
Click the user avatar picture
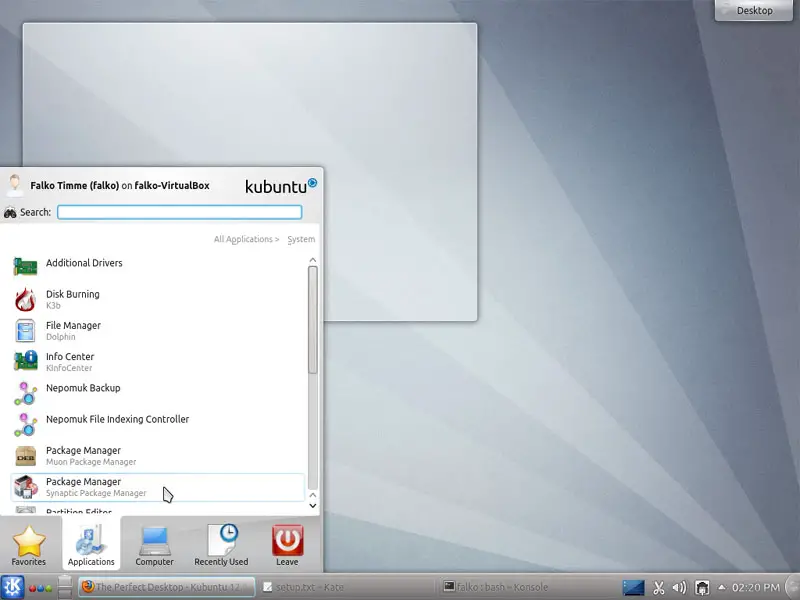(15, 185)
